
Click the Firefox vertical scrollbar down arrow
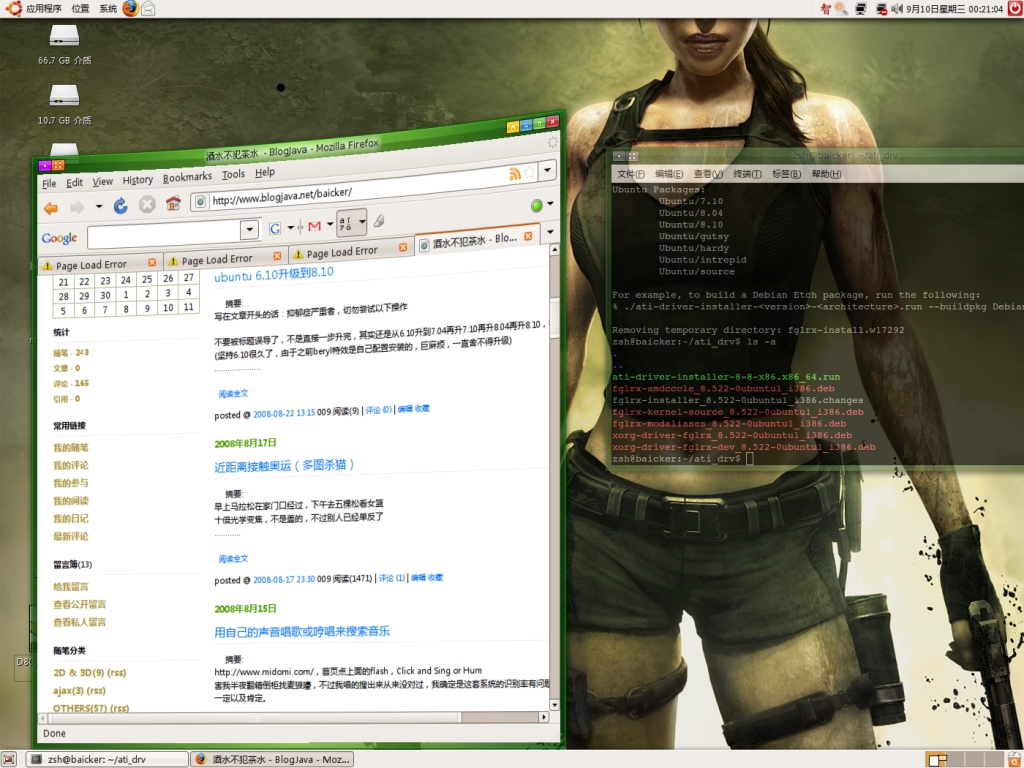(x=554, y=705)
